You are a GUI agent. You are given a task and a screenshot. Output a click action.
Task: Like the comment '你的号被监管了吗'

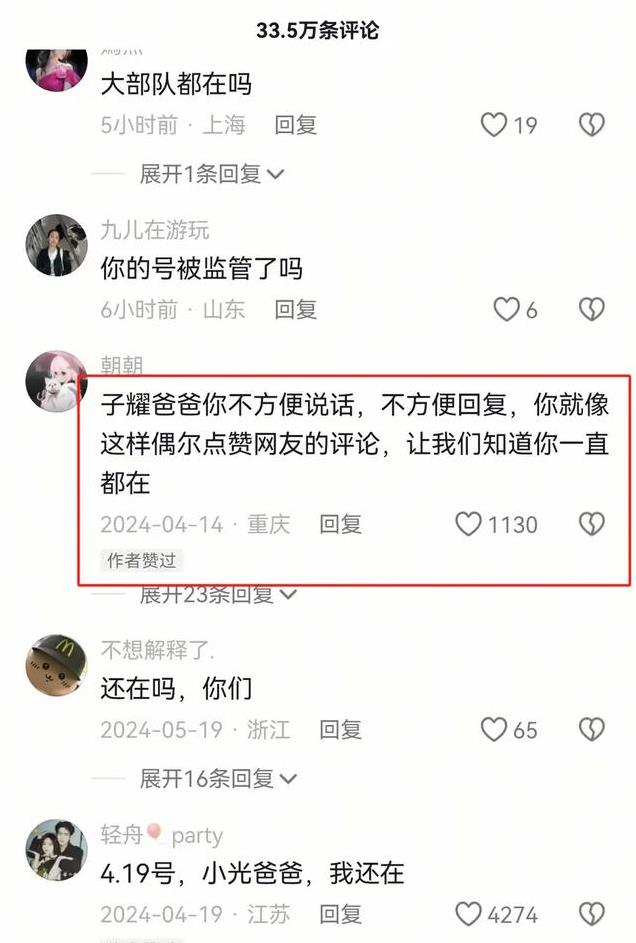(x=506, y=309)
